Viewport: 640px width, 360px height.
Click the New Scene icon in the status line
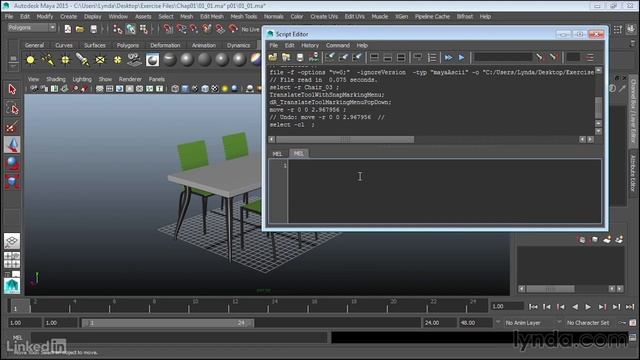pos(68,29)
